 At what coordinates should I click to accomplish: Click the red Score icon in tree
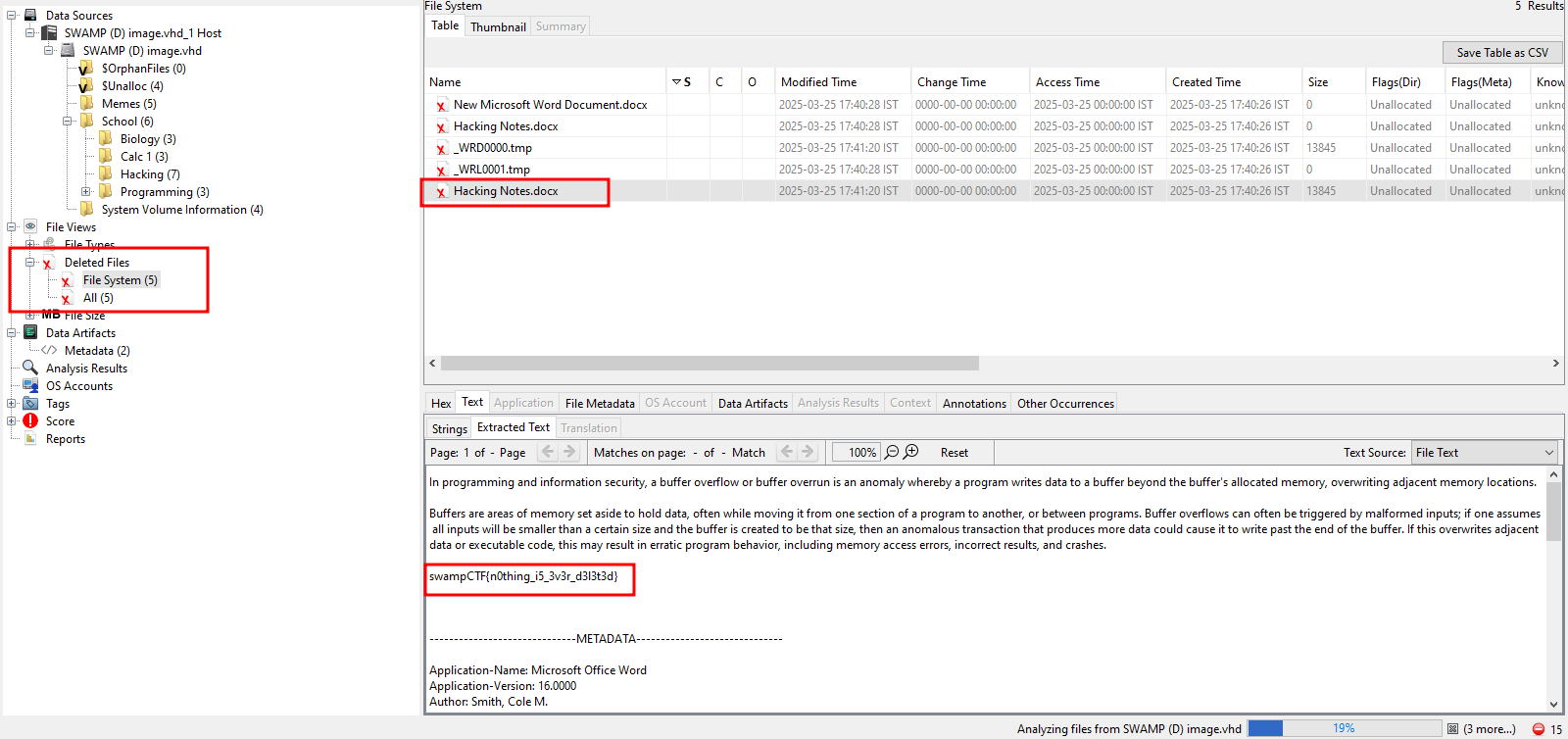coord(30,420)
